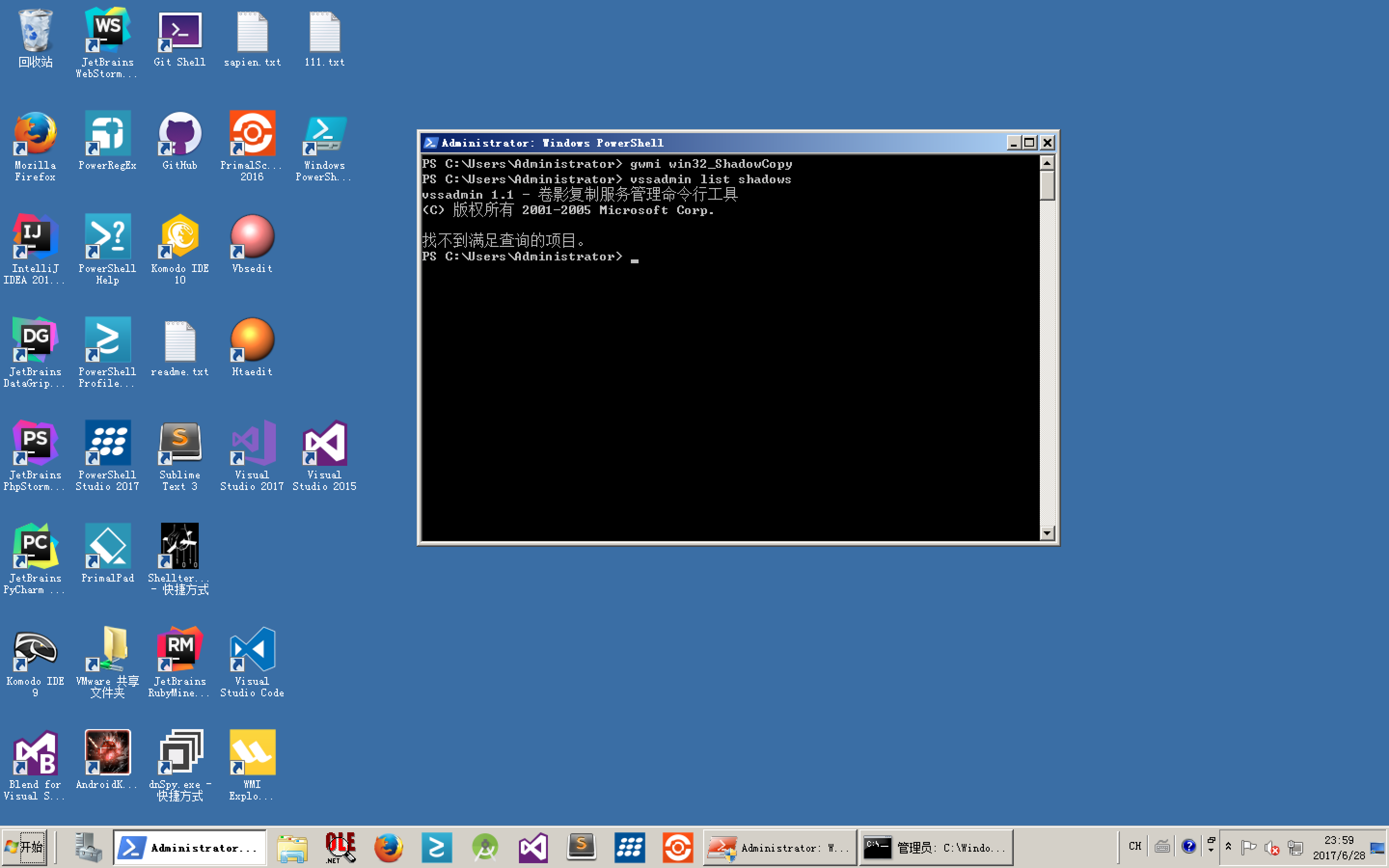Image resolution: width=1389 pixels, height=868 pixels.
Task: Open PowerShell window system menu icon
Action: (430, 143)
